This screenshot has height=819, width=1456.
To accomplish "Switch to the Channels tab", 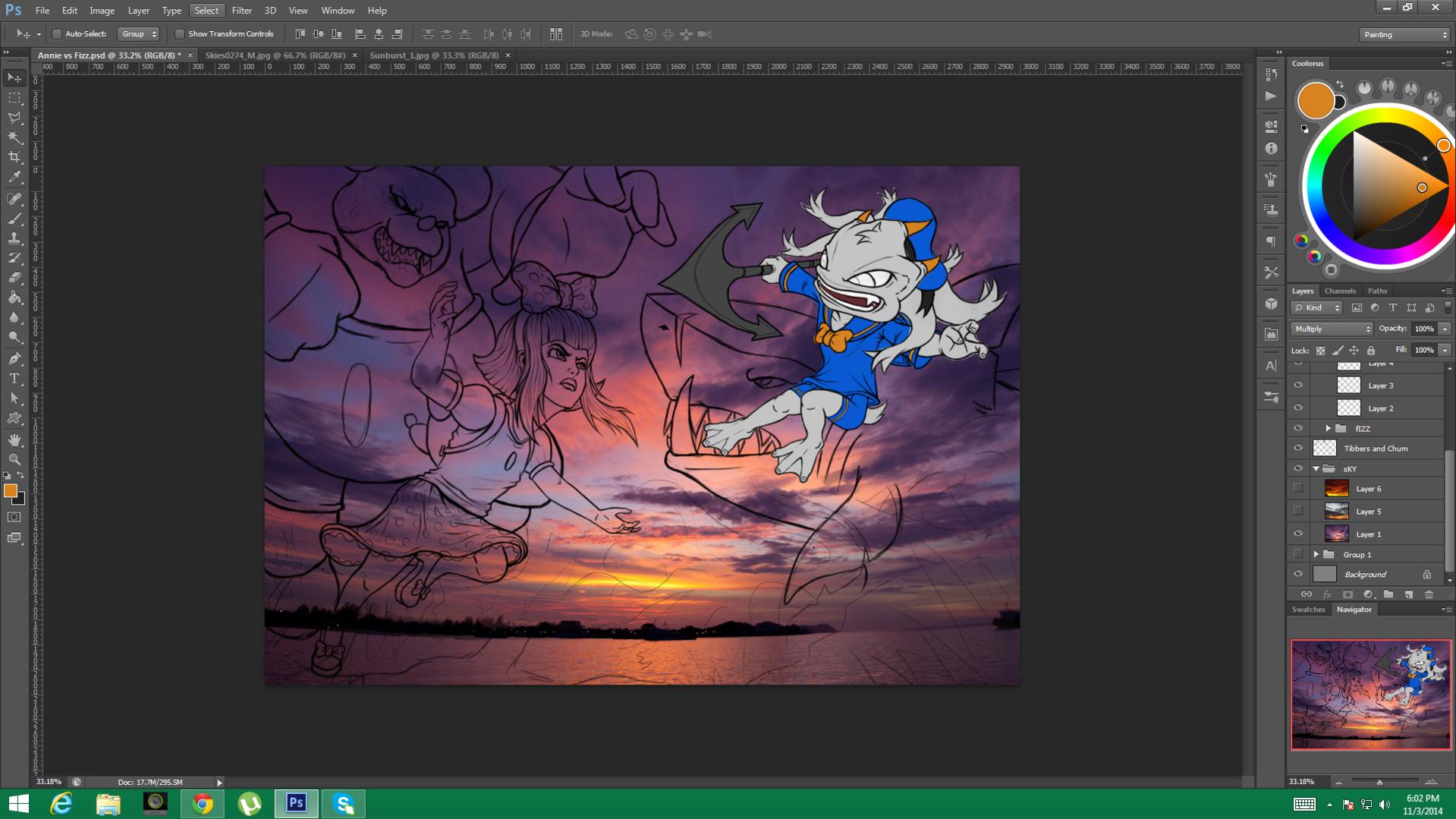I will pos(1340,291).
